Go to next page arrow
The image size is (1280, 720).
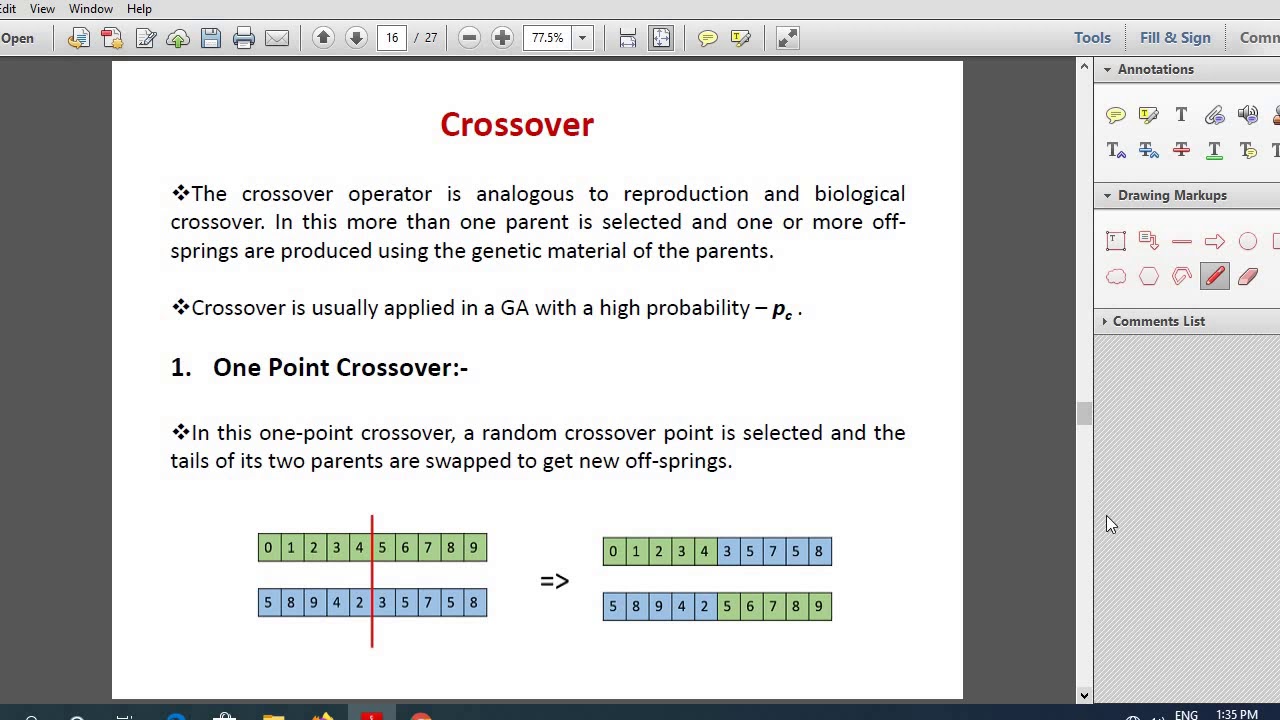356,38
